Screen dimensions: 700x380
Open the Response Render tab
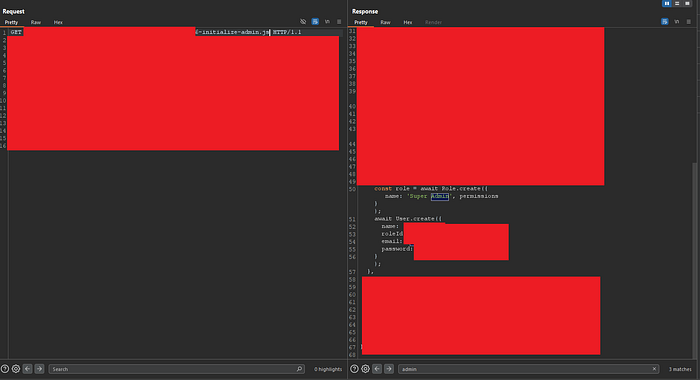click(x=433, y=22)
